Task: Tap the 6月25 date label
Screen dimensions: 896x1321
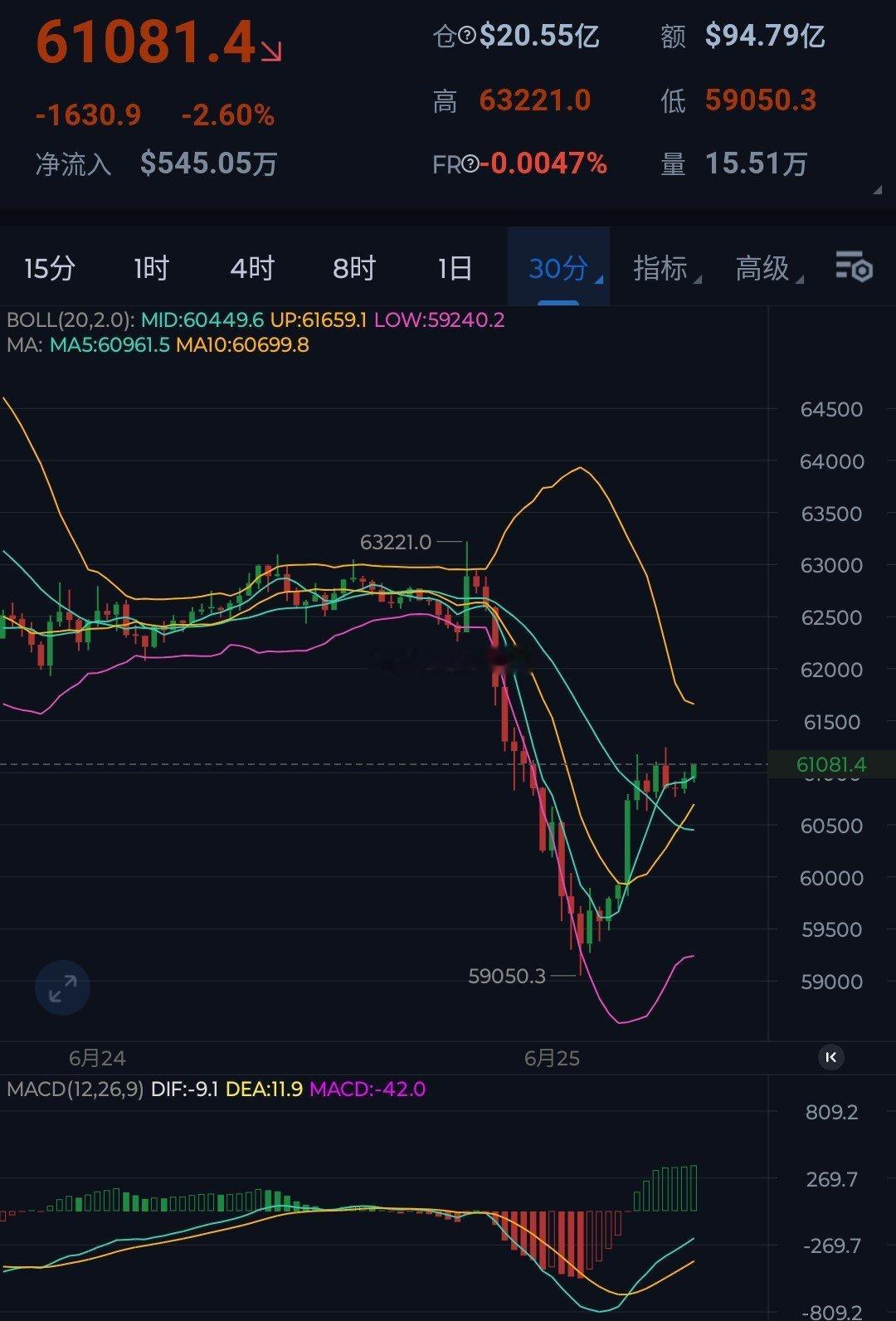Action: (552, 1058)
